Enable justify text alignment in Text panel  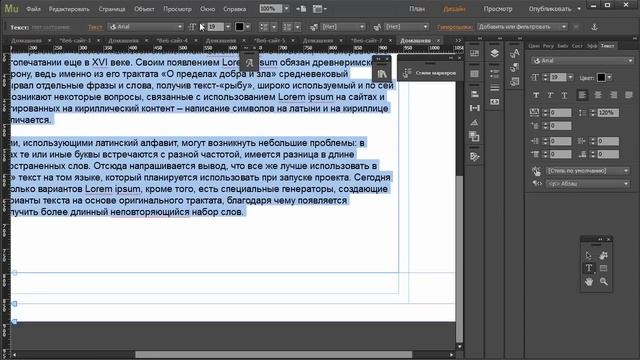[x=629, y=95]
